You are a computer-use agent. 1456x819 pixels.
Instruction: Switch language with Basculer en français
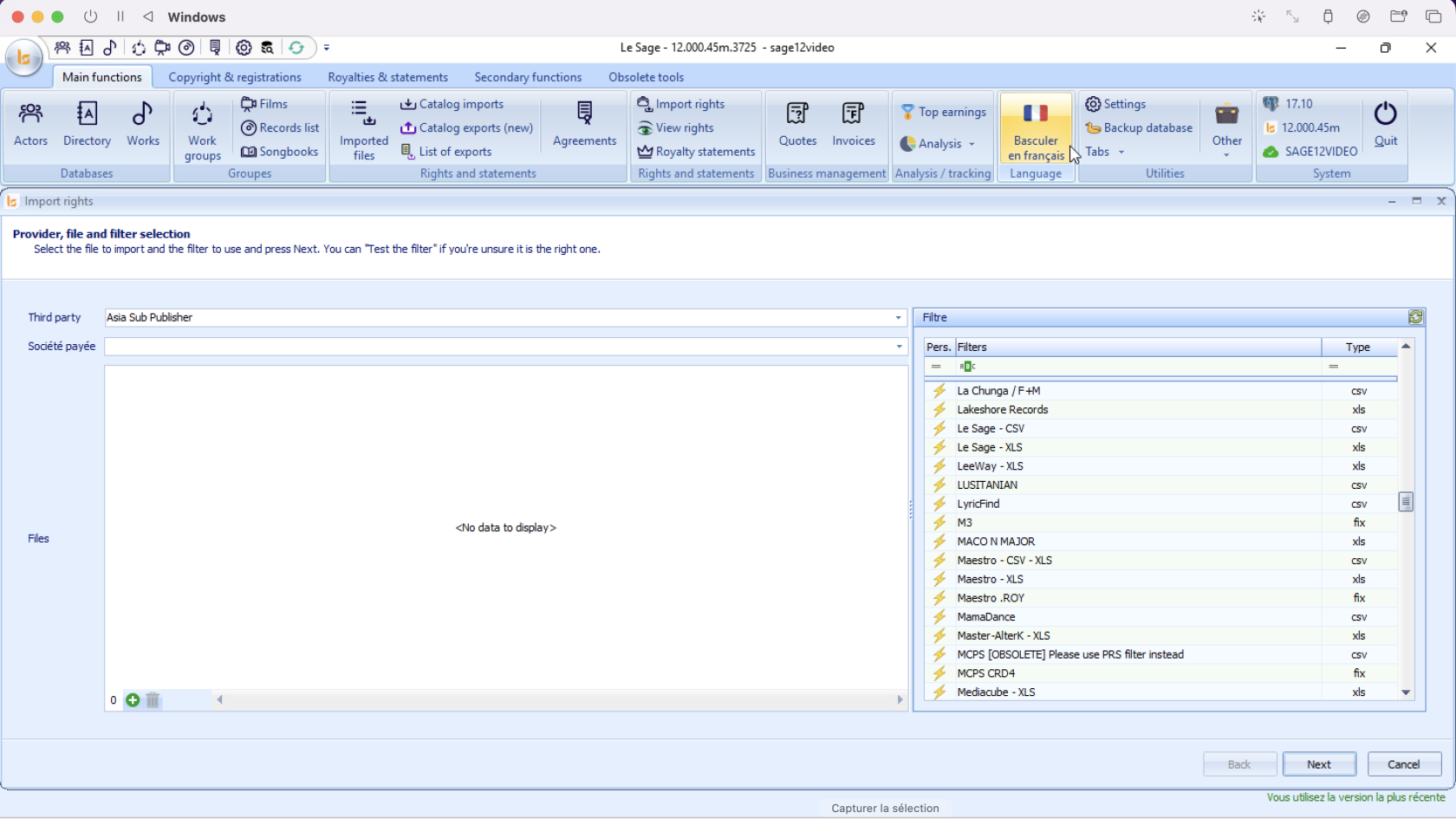pos(1036,131)
